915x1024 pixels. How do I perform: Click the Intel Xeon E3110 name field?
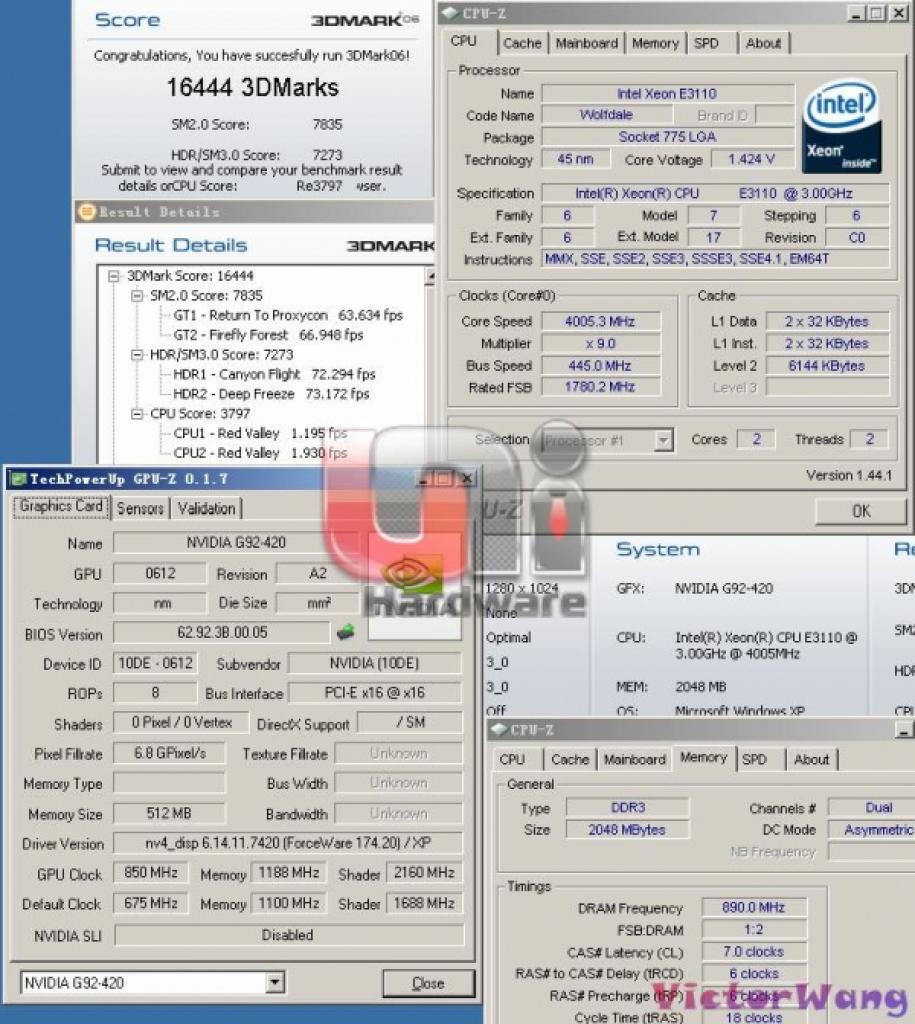(x=667, y=93)
